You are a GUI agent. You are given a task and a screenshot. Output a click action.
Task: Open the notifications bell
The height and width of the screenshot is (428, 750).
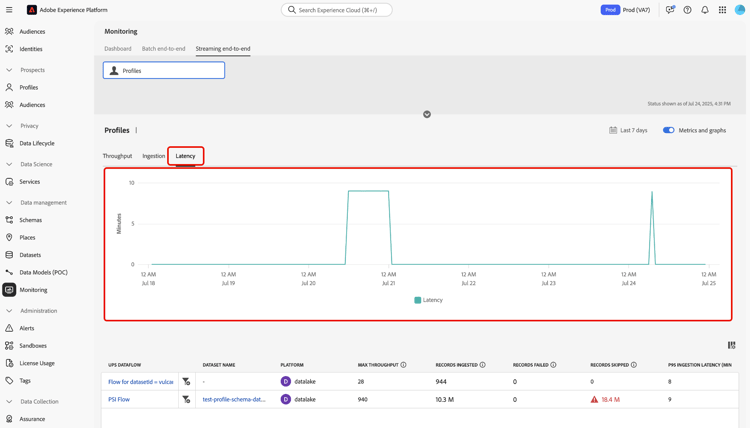pyautogui.click(x=705, y=10)
